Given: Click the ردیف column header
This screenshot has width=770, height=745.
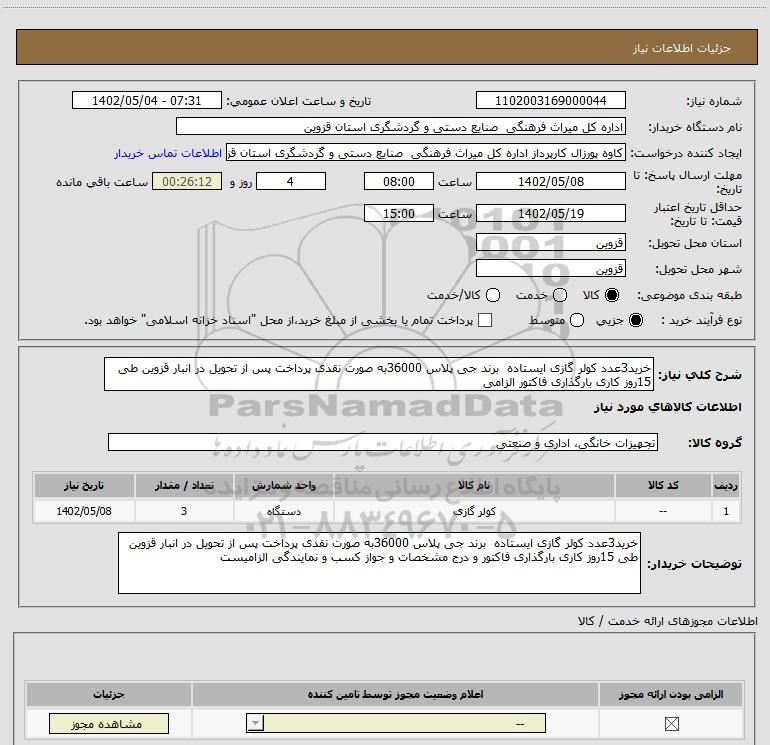Looking at the screenshot, I should pos(726,485).
